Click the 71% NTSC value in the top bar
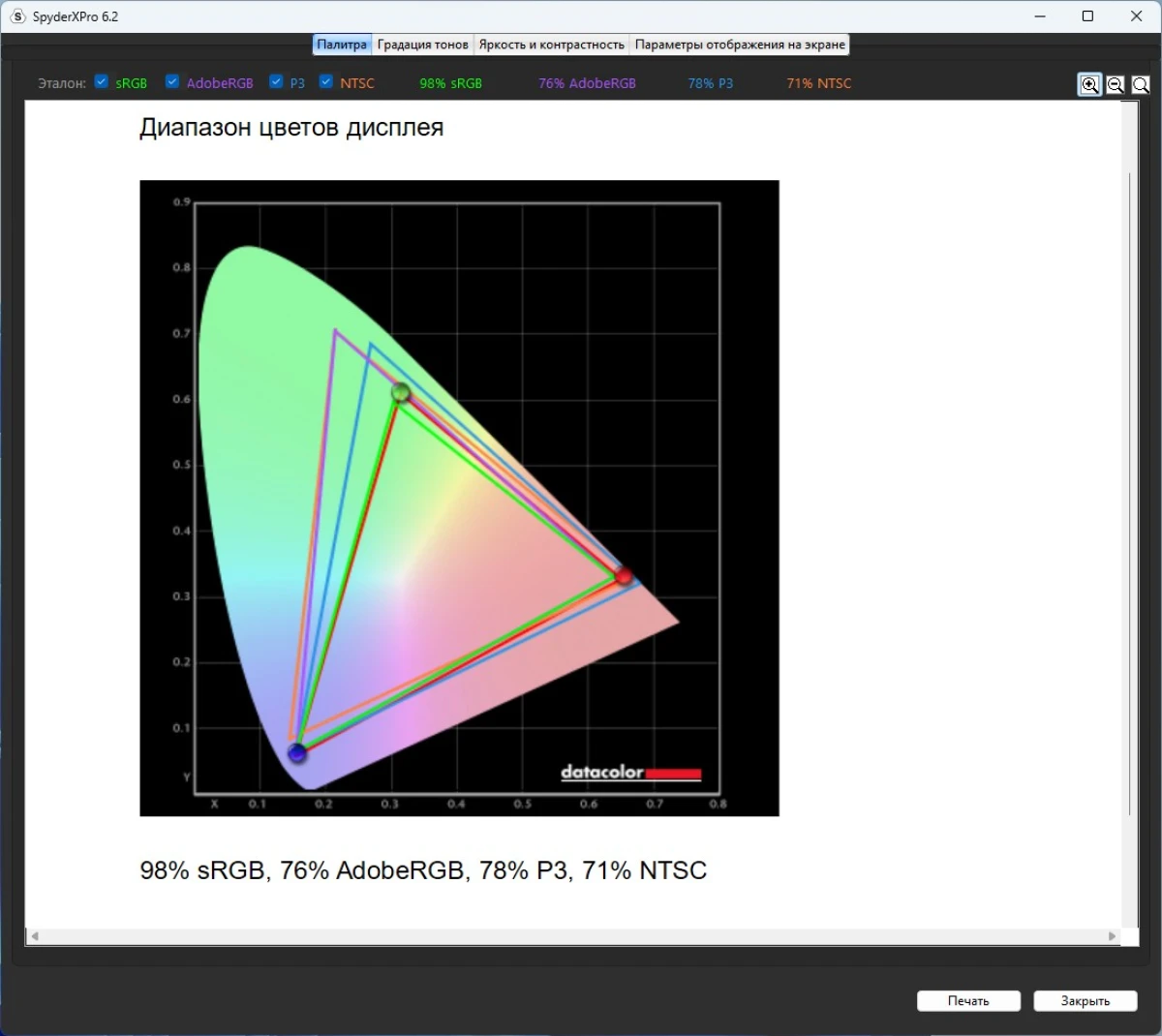The width and height of the screenshot is (1162, 1036). click(819, 83)
